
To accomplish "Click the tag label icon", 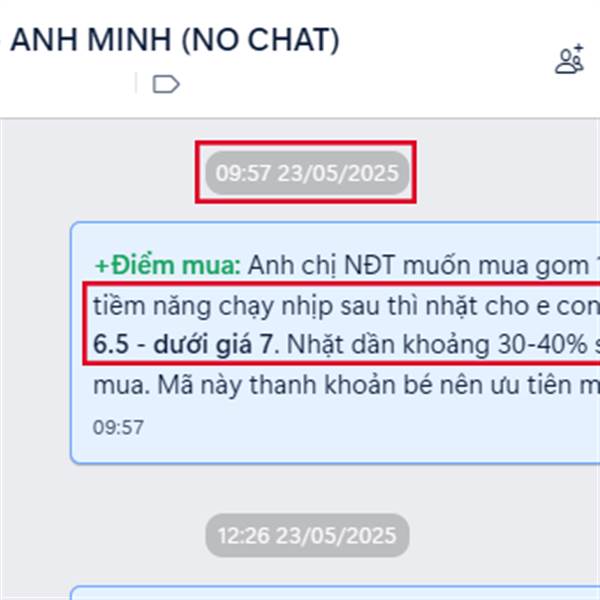I will click(166, 84).
